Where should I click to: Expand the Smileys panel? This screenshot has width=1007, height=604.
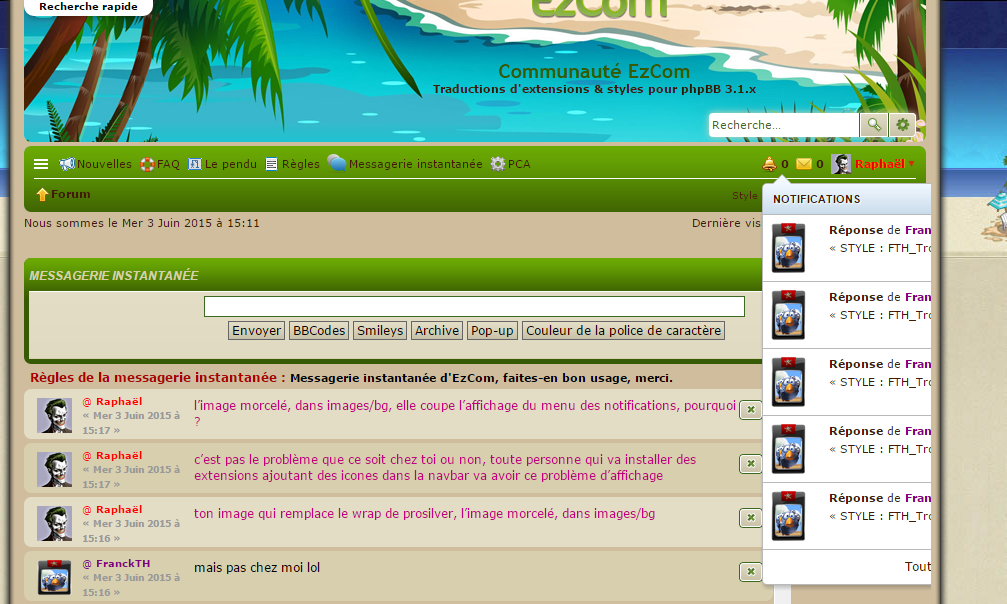380,331
